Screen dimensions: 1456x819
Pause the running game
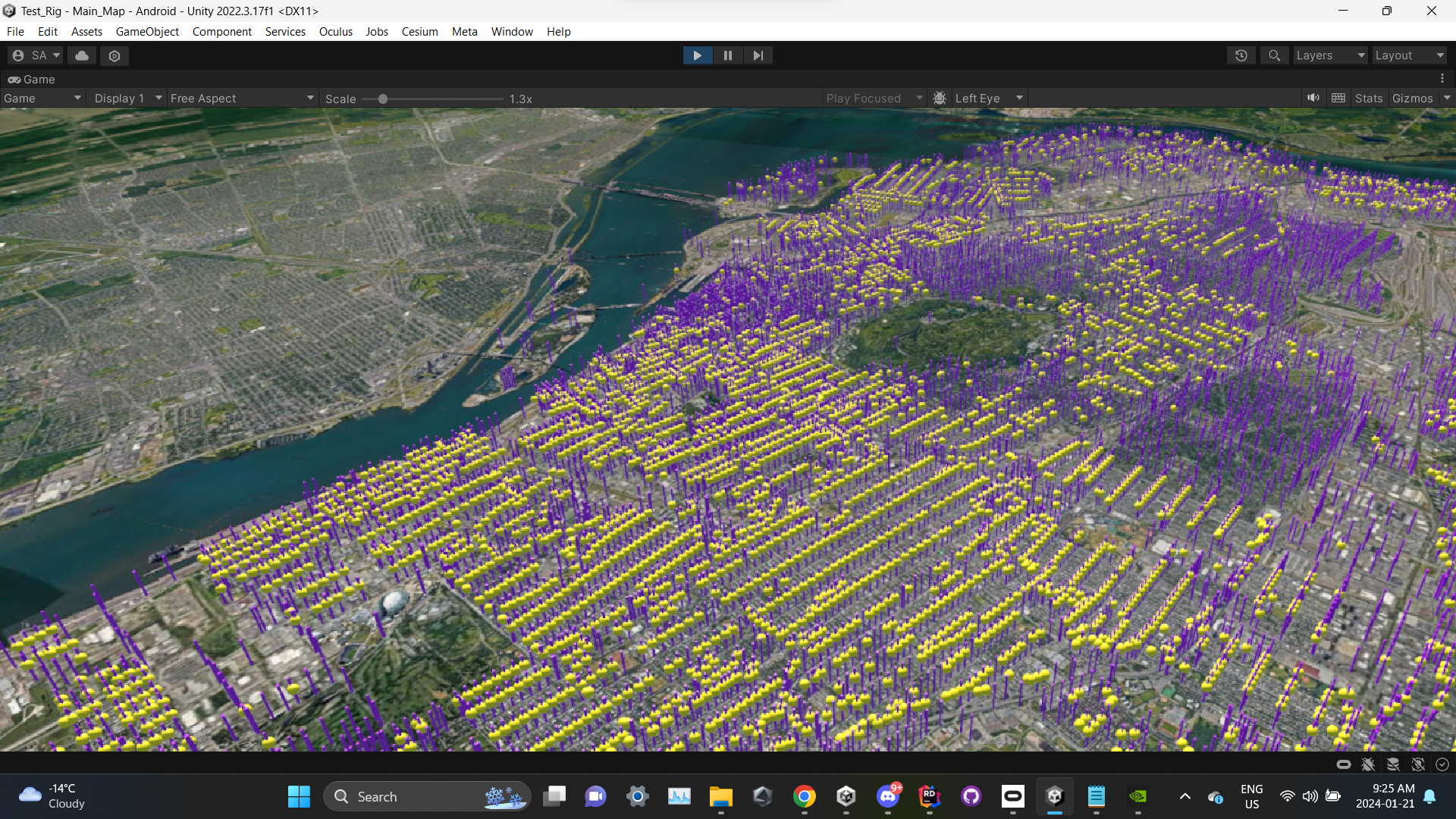coord(727,55)
